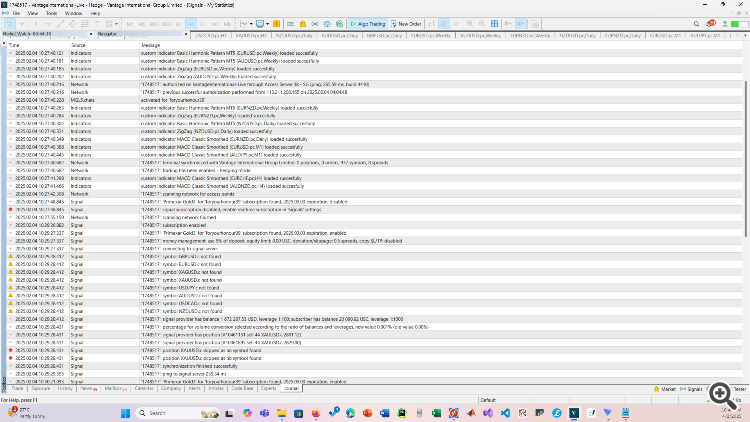Select the H1 timeframe
The image size is (750, 422).
coord(178,24)
